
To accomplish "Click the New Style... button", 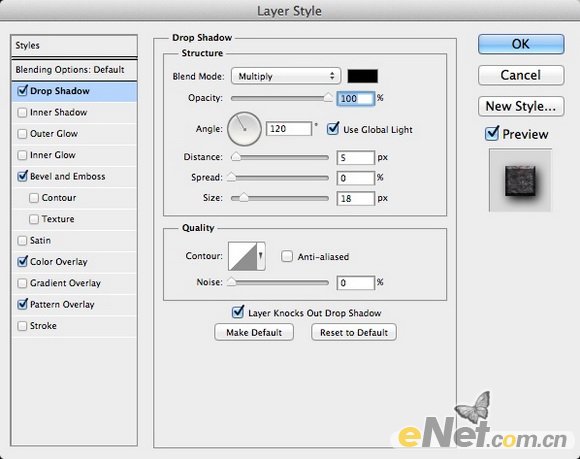I will [x=521, y=107].
